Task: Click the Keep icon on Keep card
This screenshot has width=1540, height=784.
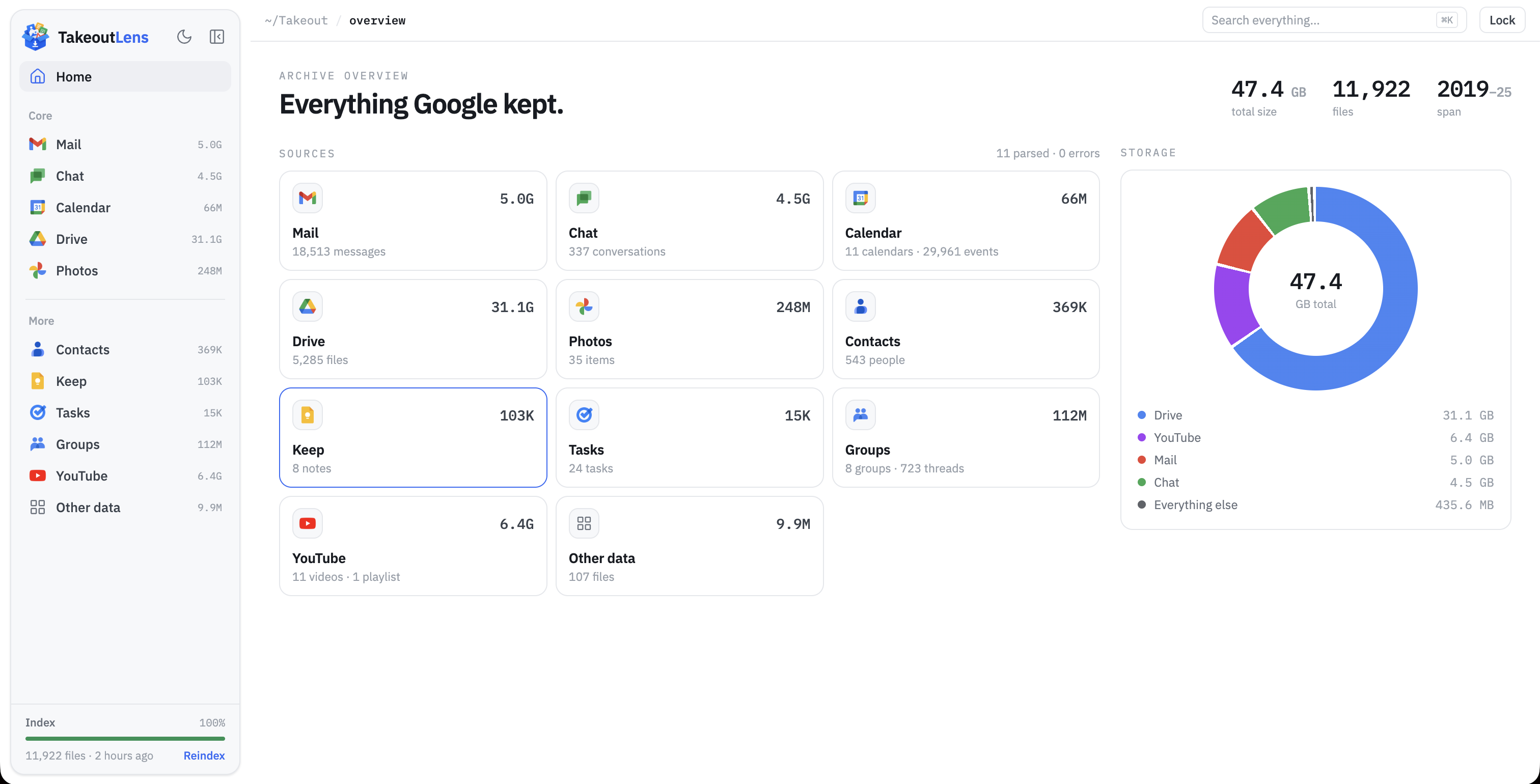Action: (307, 415)
